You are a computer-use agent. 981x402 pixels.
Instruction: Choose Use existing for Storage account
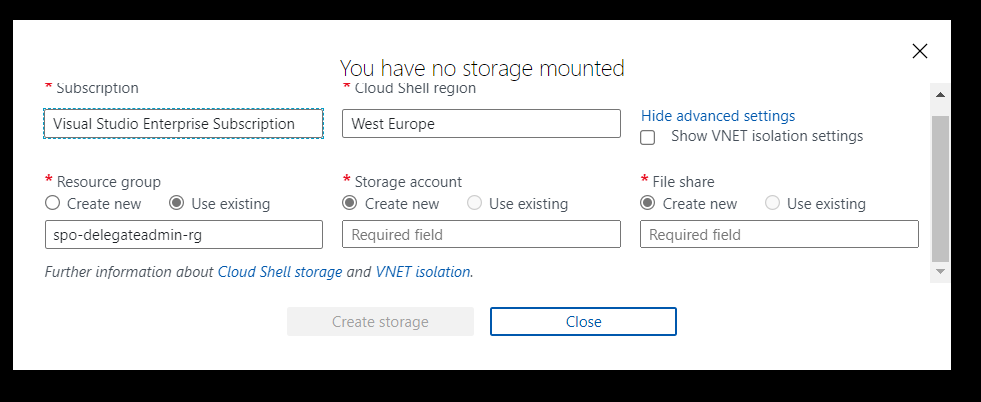point(475,204)
